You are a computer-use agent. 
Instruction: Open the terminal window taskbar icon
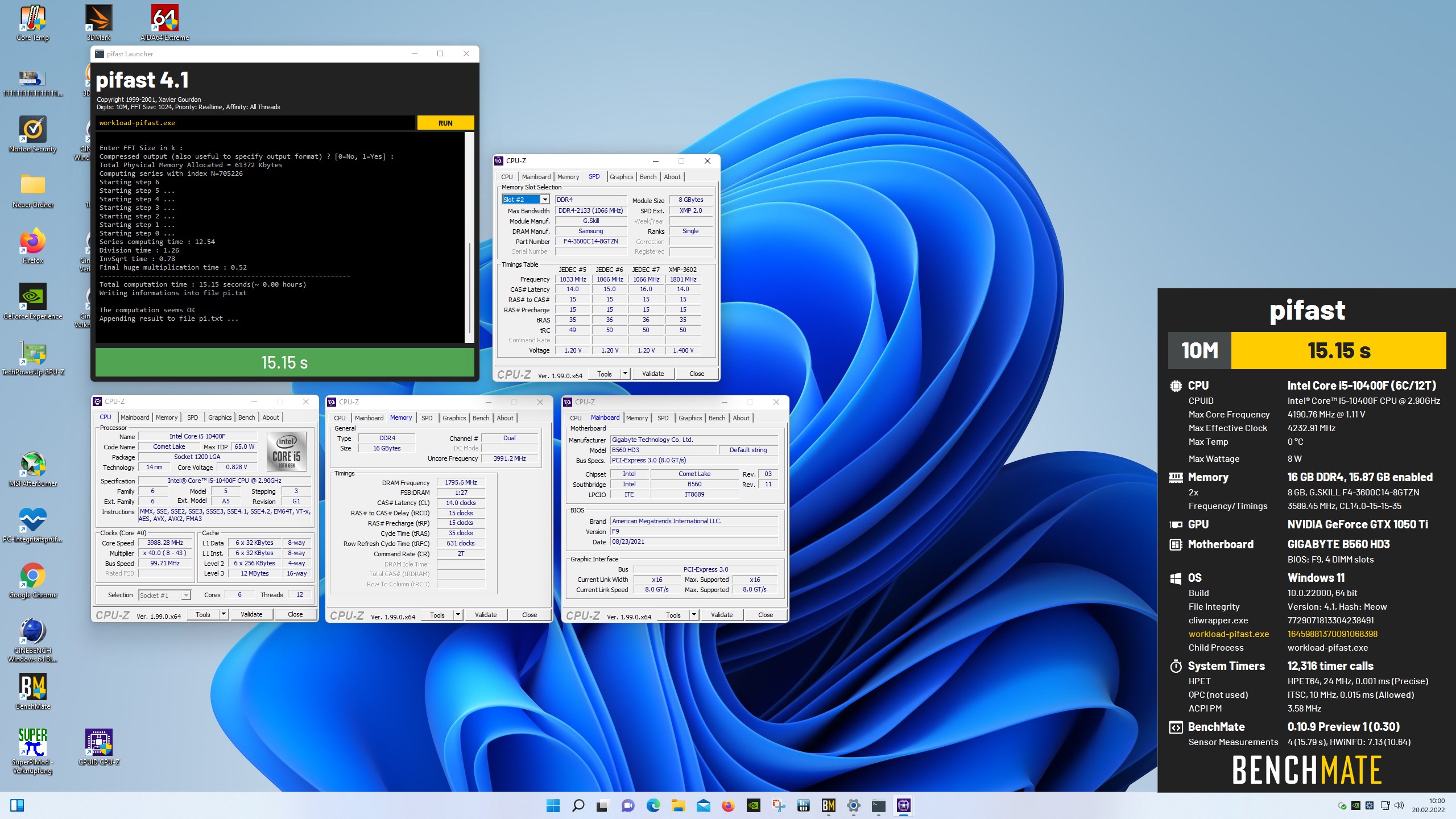pos(878,805)
